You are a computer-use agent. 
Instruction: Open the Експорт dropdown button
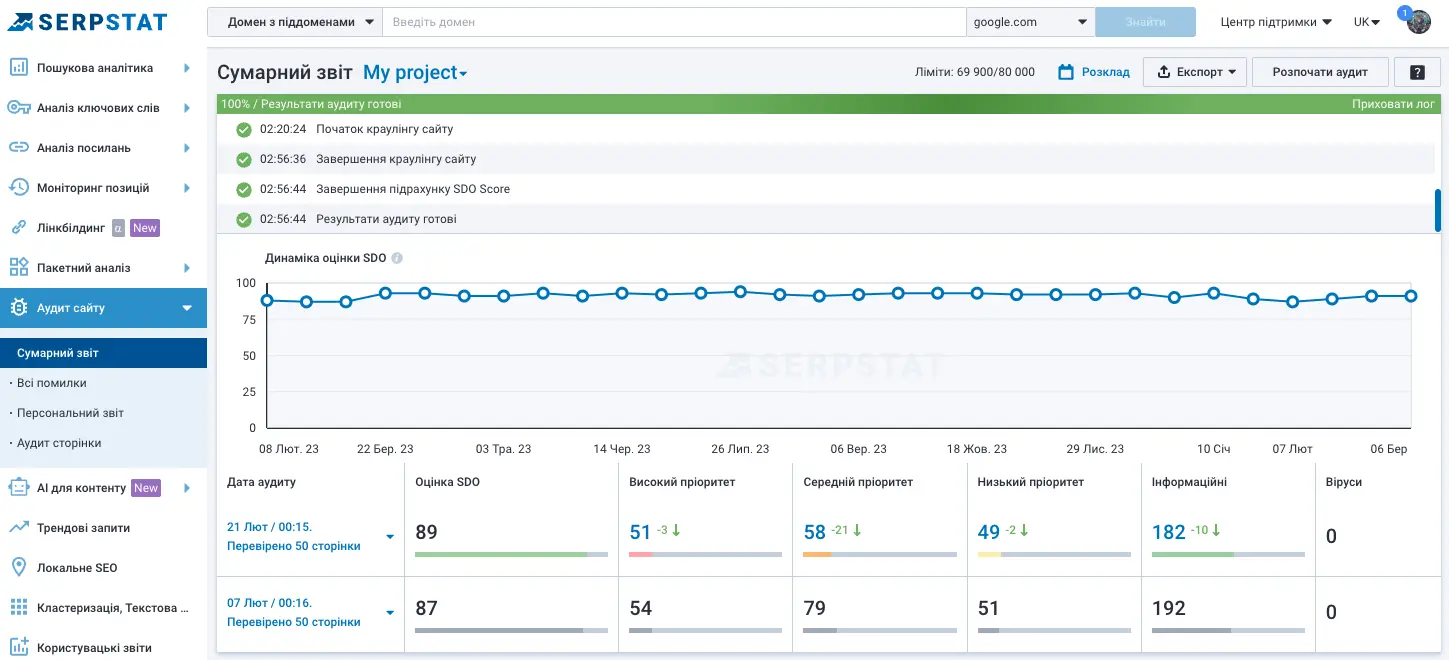point(1195,72)
